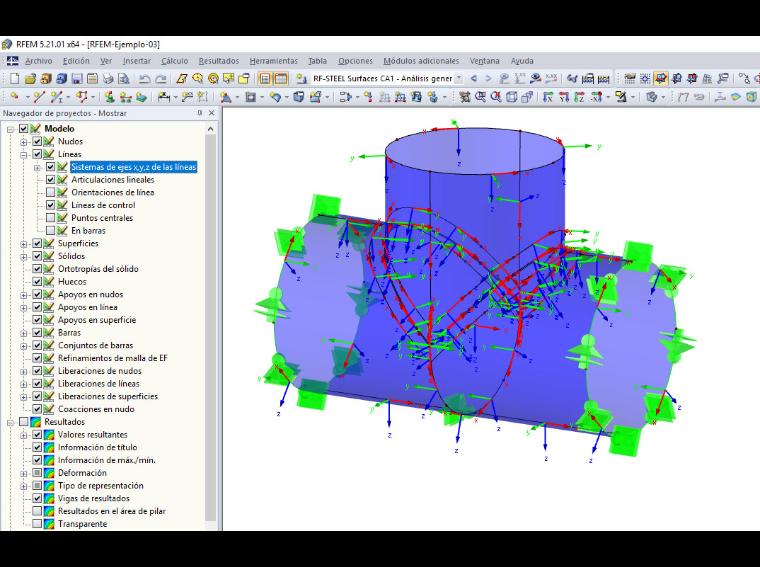Open the load case dropdown arrow

tap(459, 79)
